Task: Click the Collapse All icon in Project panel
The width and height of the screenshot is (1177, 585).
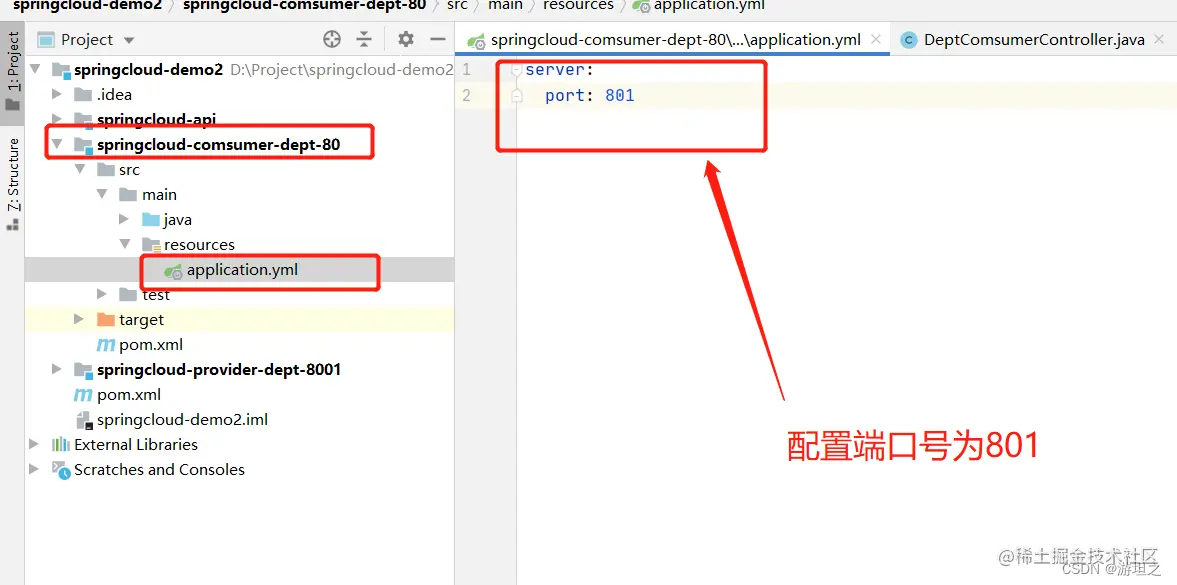Action: [364, 40]
